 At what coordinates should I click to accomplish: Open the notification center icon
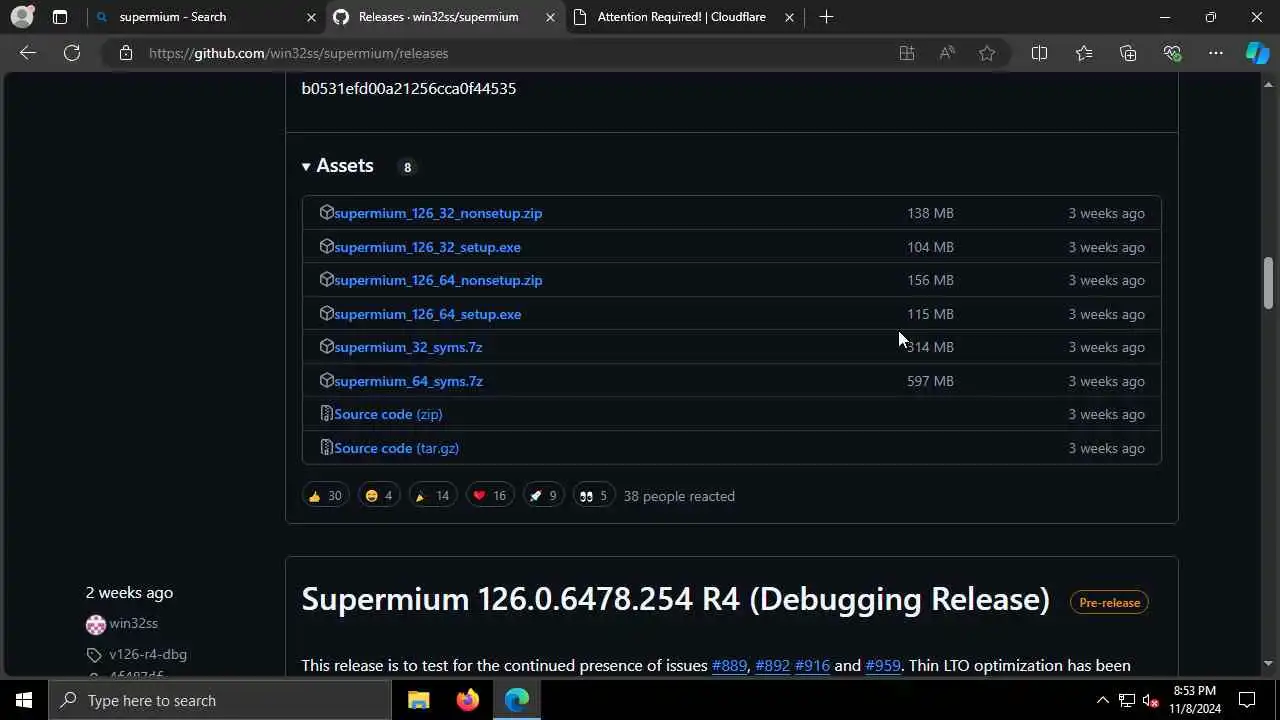(x=1247, y=700)
